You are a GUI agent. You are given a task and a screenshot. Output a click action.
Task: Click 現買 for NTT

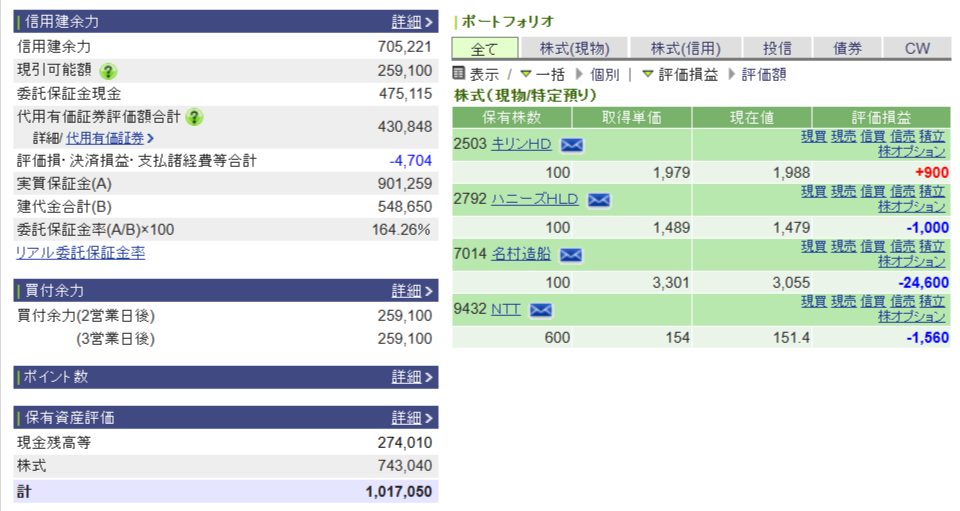(x=813, y=302)
